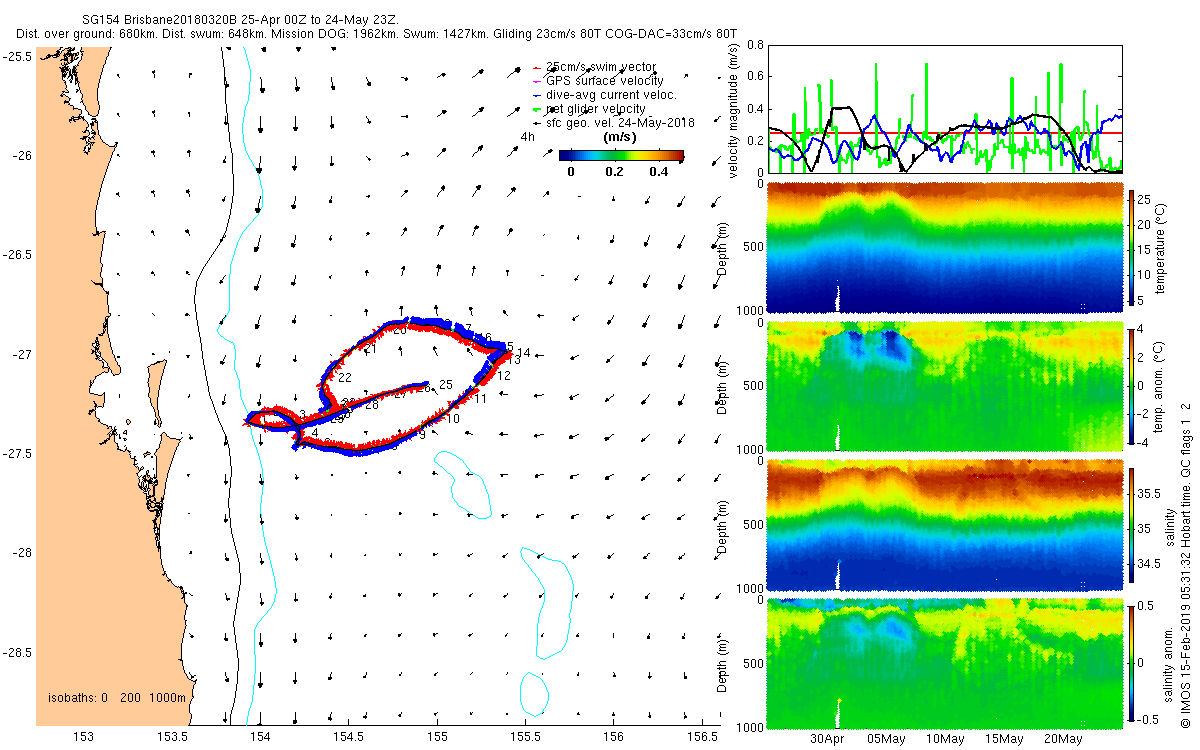The image size is (1200, 750).
Task: Select the dive-avg current veloc. legend entry
Action: [x=611, y=95]
